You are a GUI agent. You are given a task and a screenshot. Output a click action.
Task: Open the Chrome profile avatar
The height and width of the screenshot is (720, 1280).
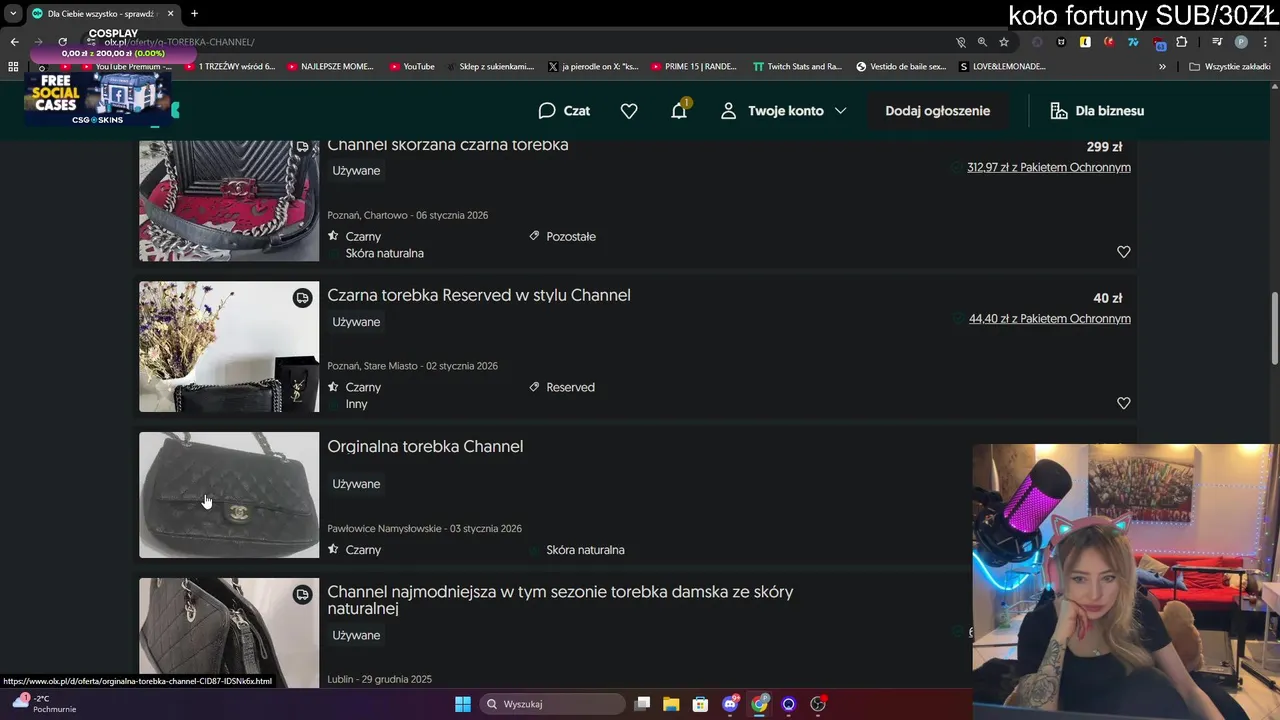[1241, 42]
